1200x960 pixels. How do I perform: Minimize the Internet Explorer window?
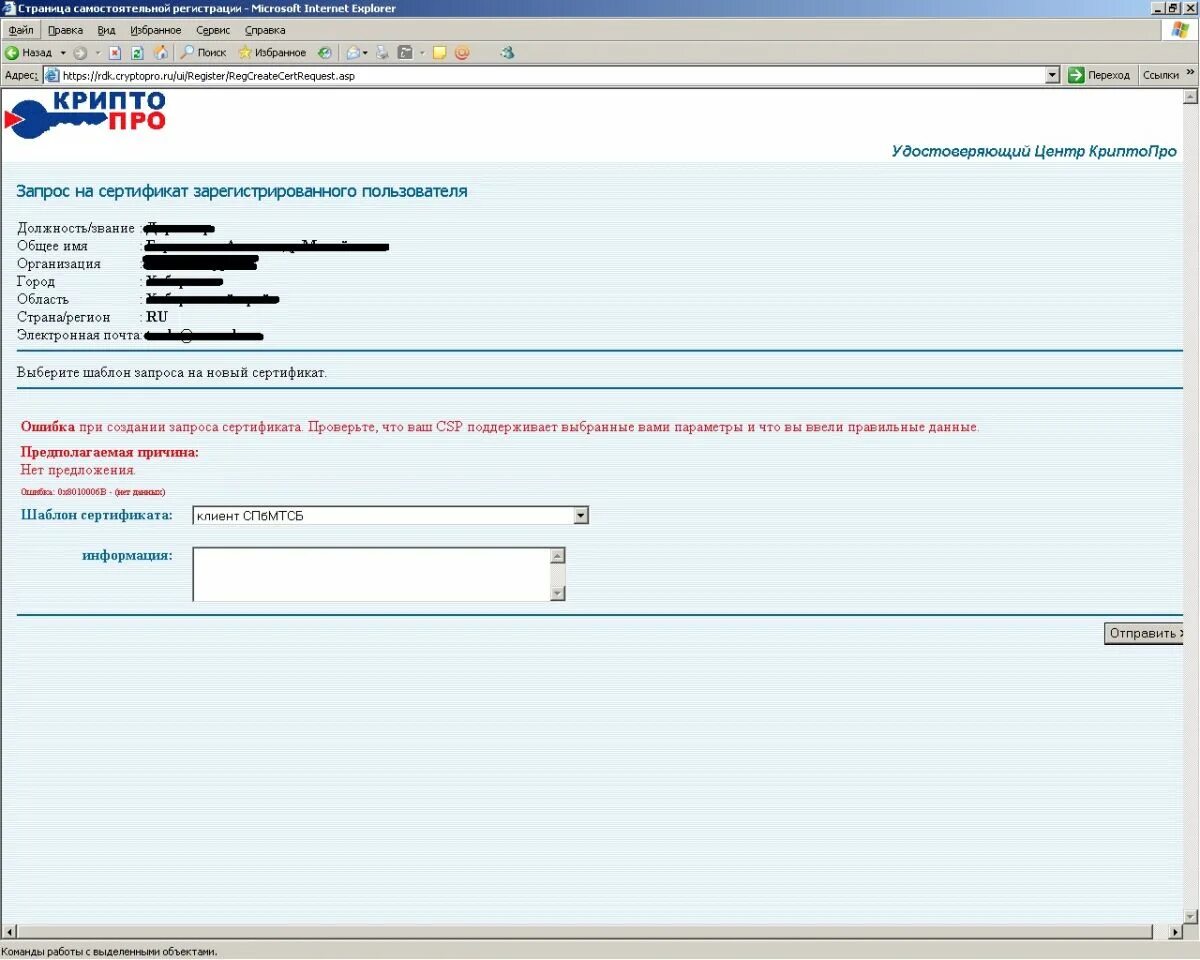pos(1158,8)
